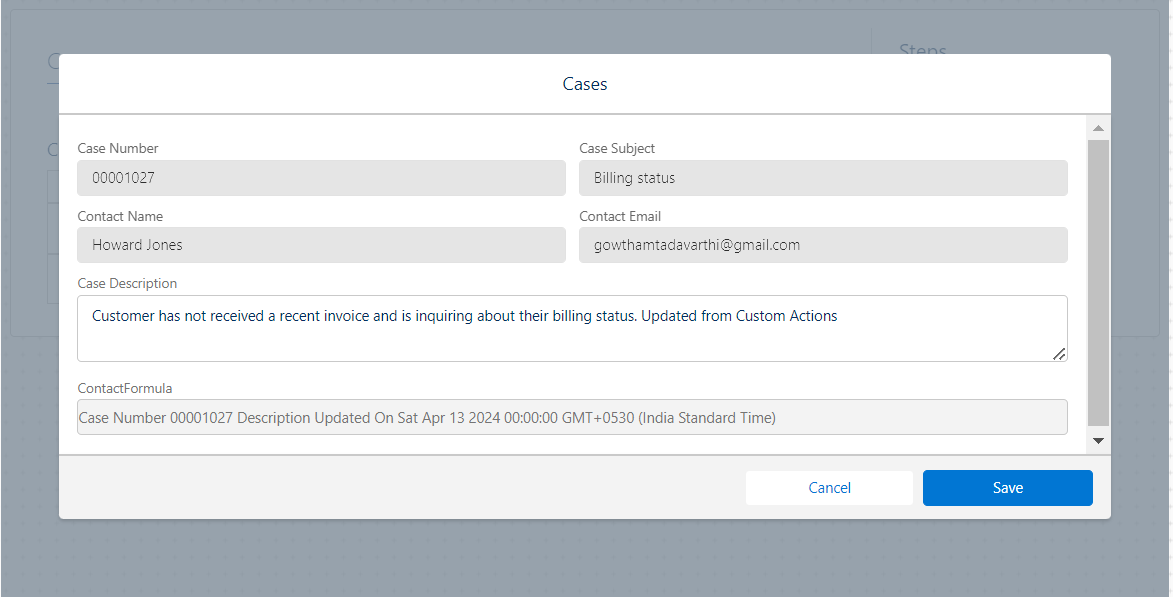Click the "Case Number" label
The width and height of the screenshot is (1173, 597).
point(118,148)
